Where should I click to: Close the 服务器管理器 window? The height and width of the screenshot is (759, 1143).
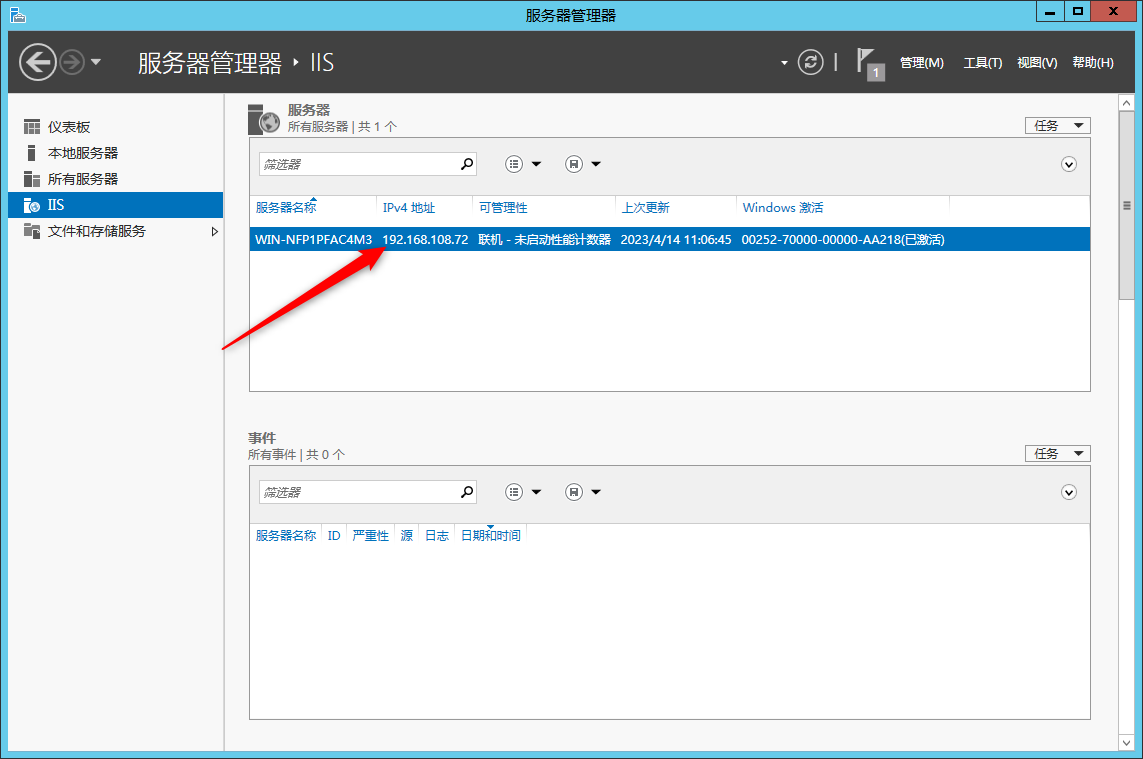[x=1113, y=11]
